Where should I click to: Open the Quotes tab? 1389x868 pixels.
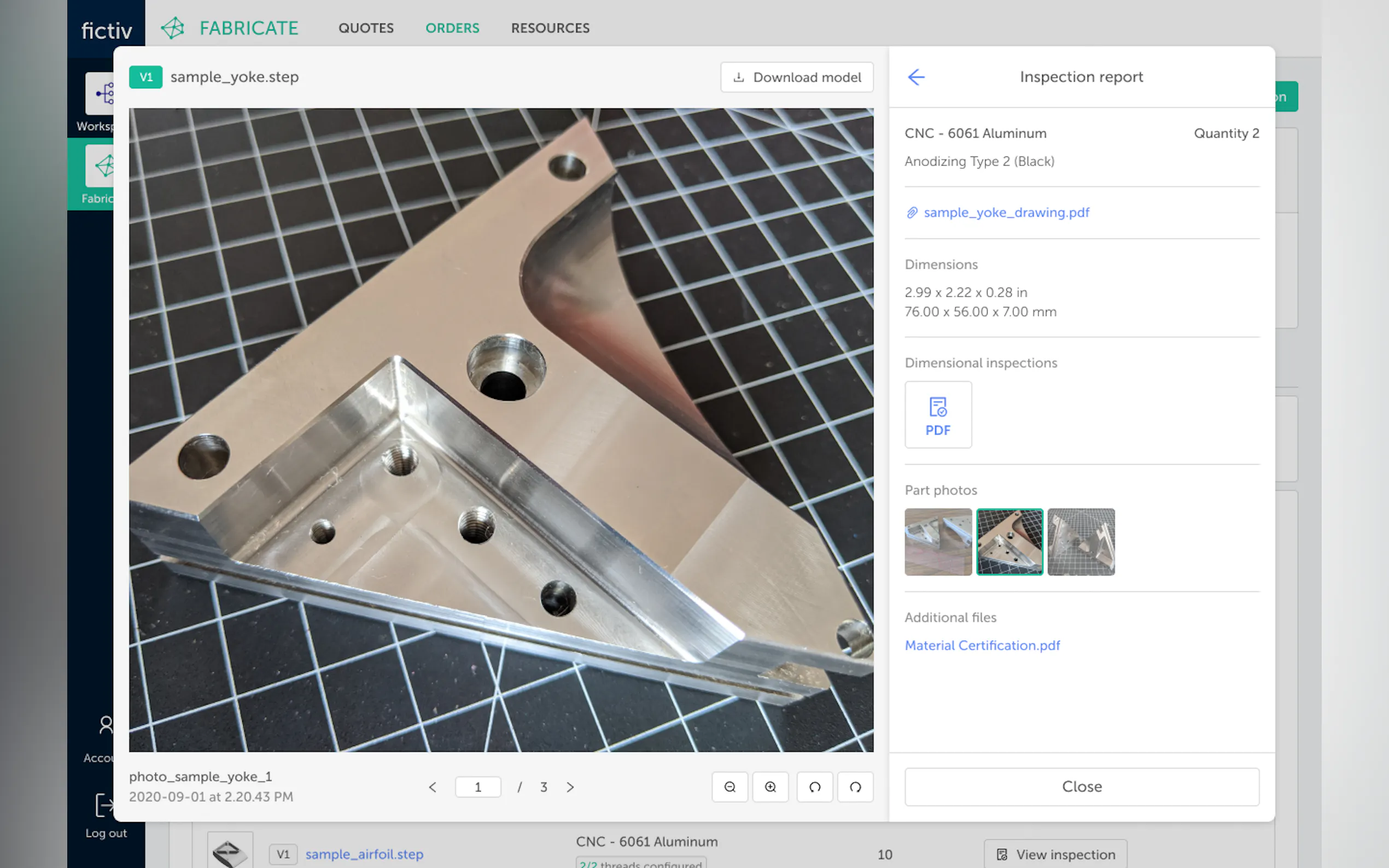tap(366, 28)
